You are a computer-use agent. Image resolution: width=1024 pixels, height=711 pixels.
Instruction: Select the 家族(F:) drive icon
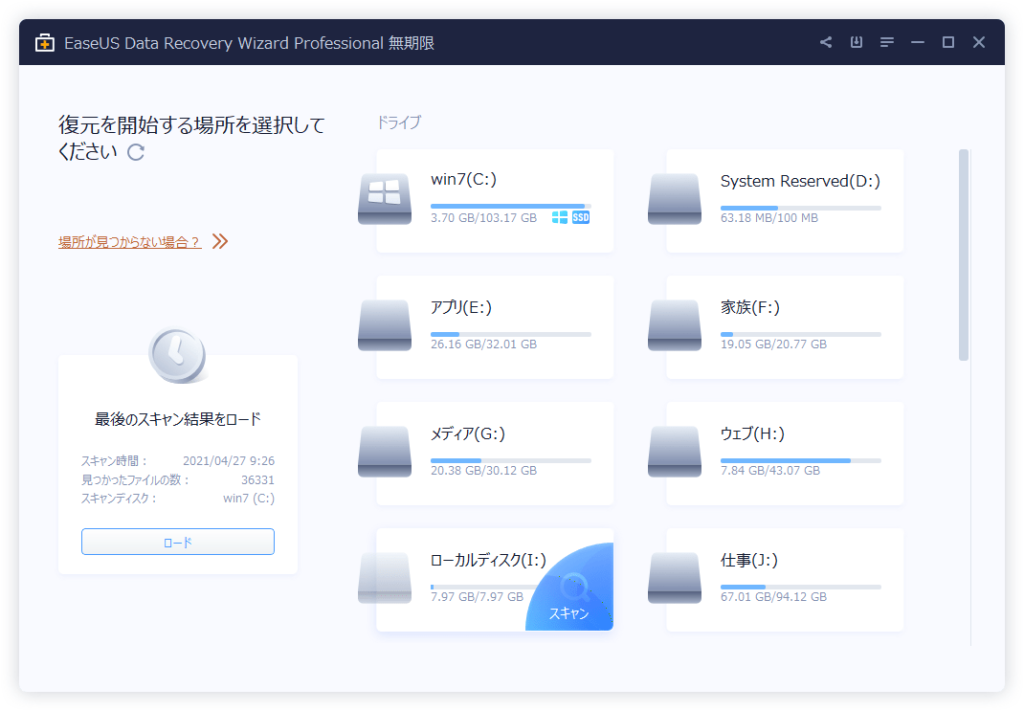[x=675, y=325]
